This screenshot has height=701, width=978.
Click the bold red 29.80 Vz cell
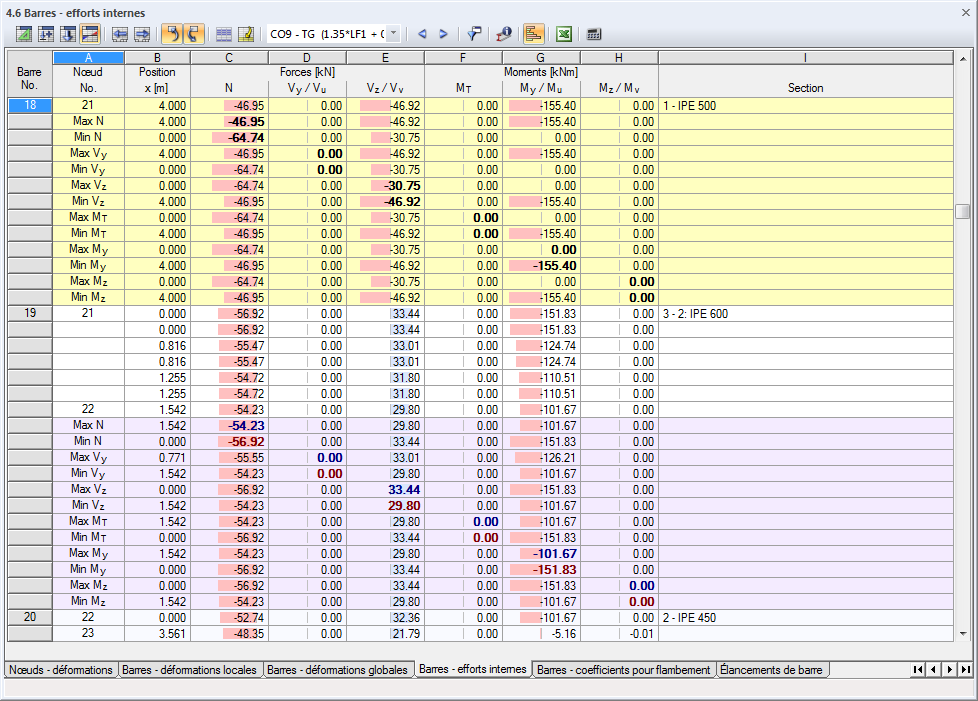(x=385, y=506)
